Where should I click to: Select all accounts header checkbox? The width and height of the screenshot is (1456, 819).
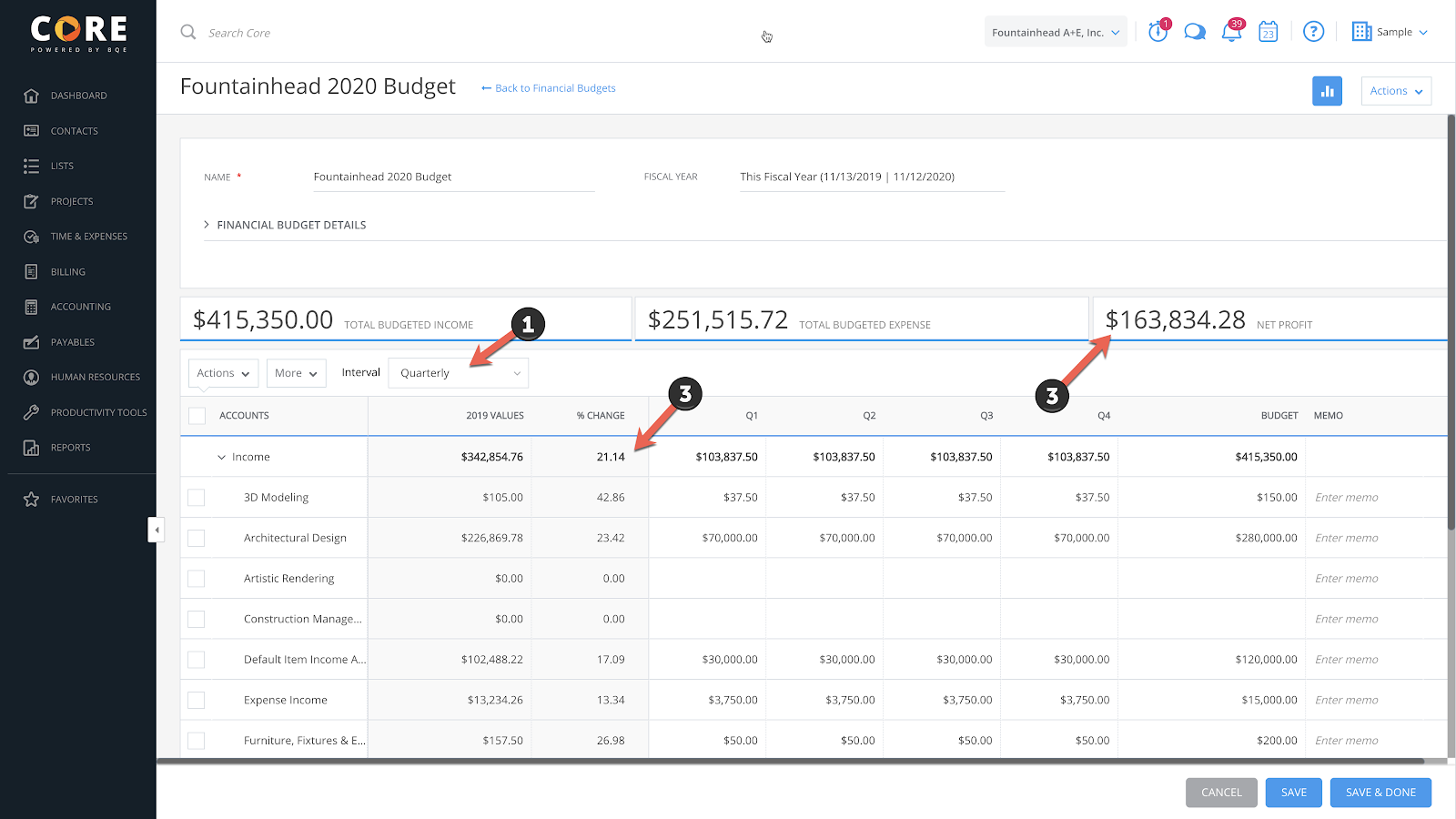(x=197, y=416)
